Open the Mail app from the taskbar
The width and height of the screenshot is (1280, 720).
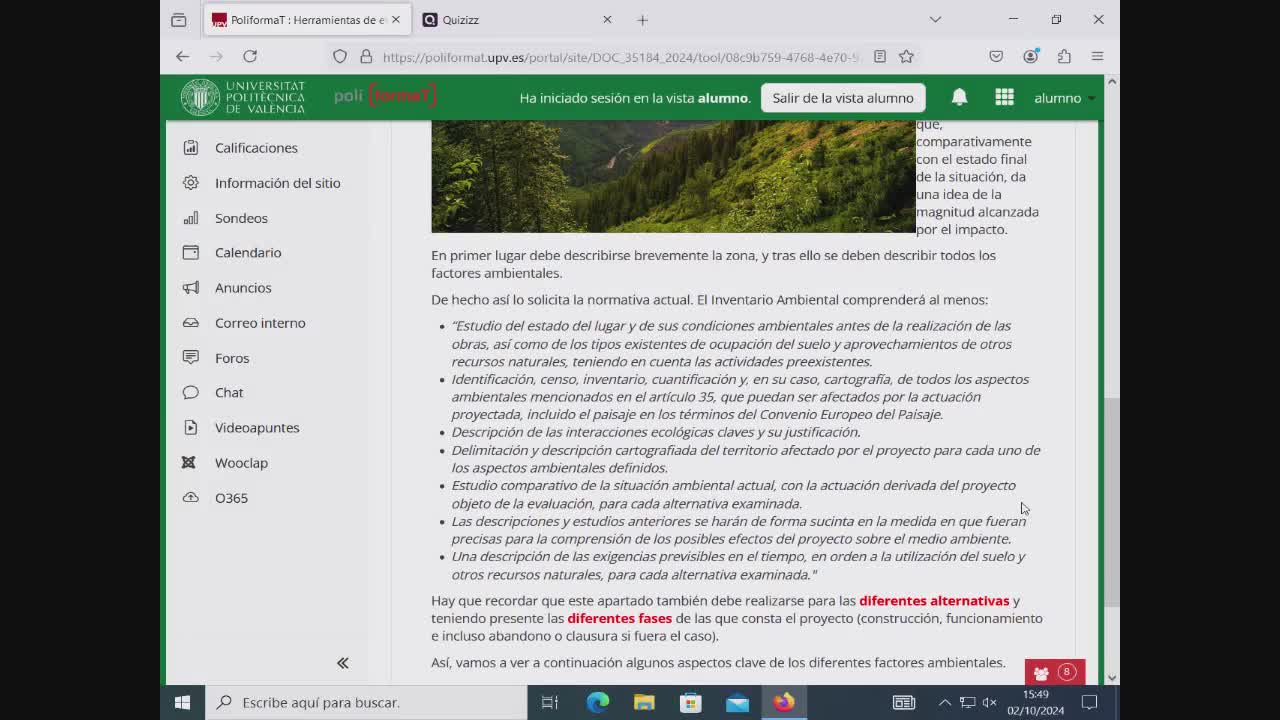[737, 702]
